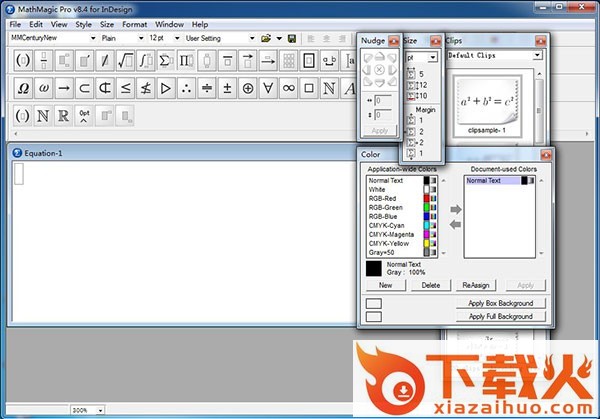
Task: Open the View menu
Action: pos(59,24)
